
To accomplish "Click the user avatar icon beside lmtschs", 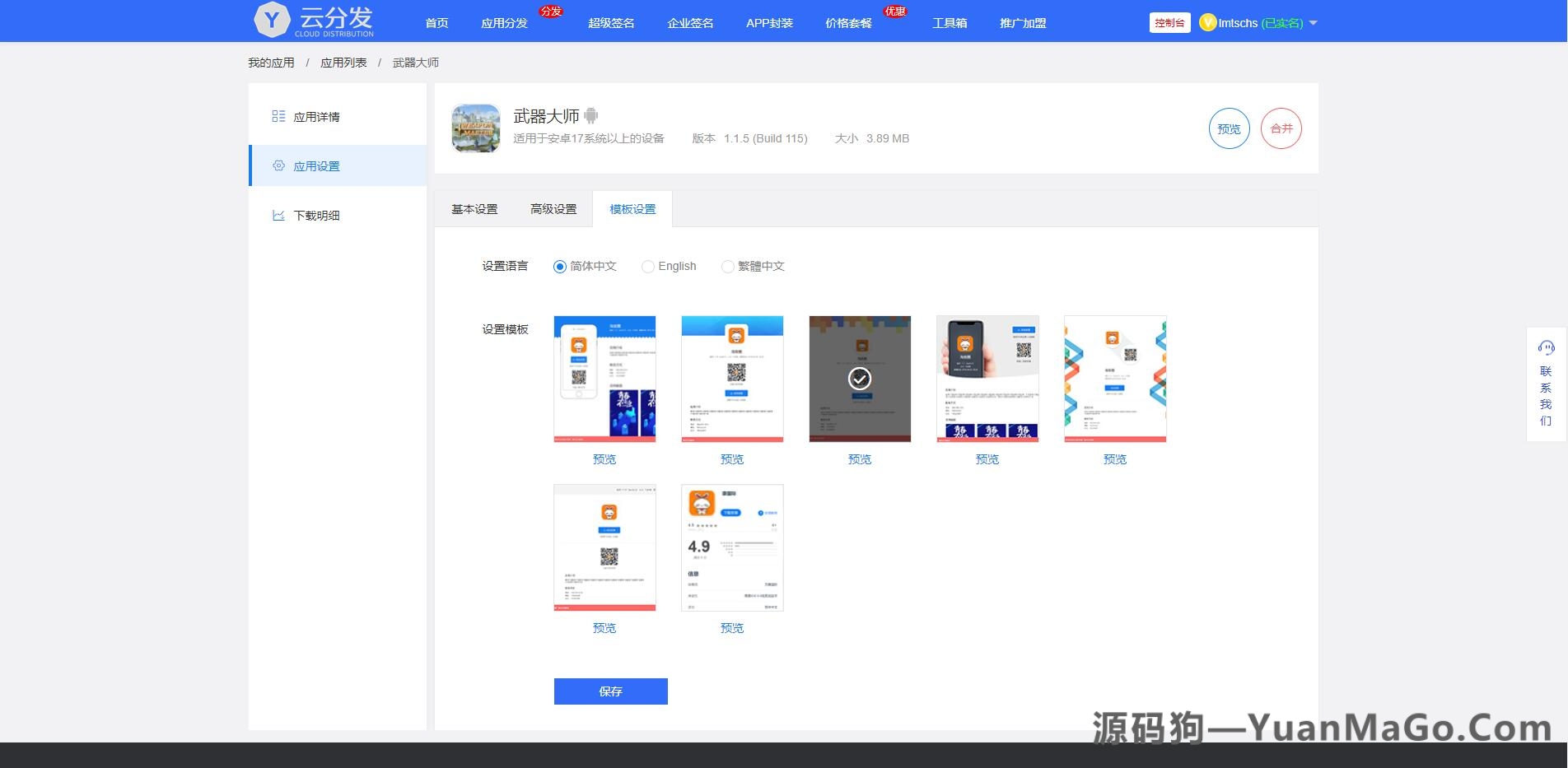I will coord(1207,23).
